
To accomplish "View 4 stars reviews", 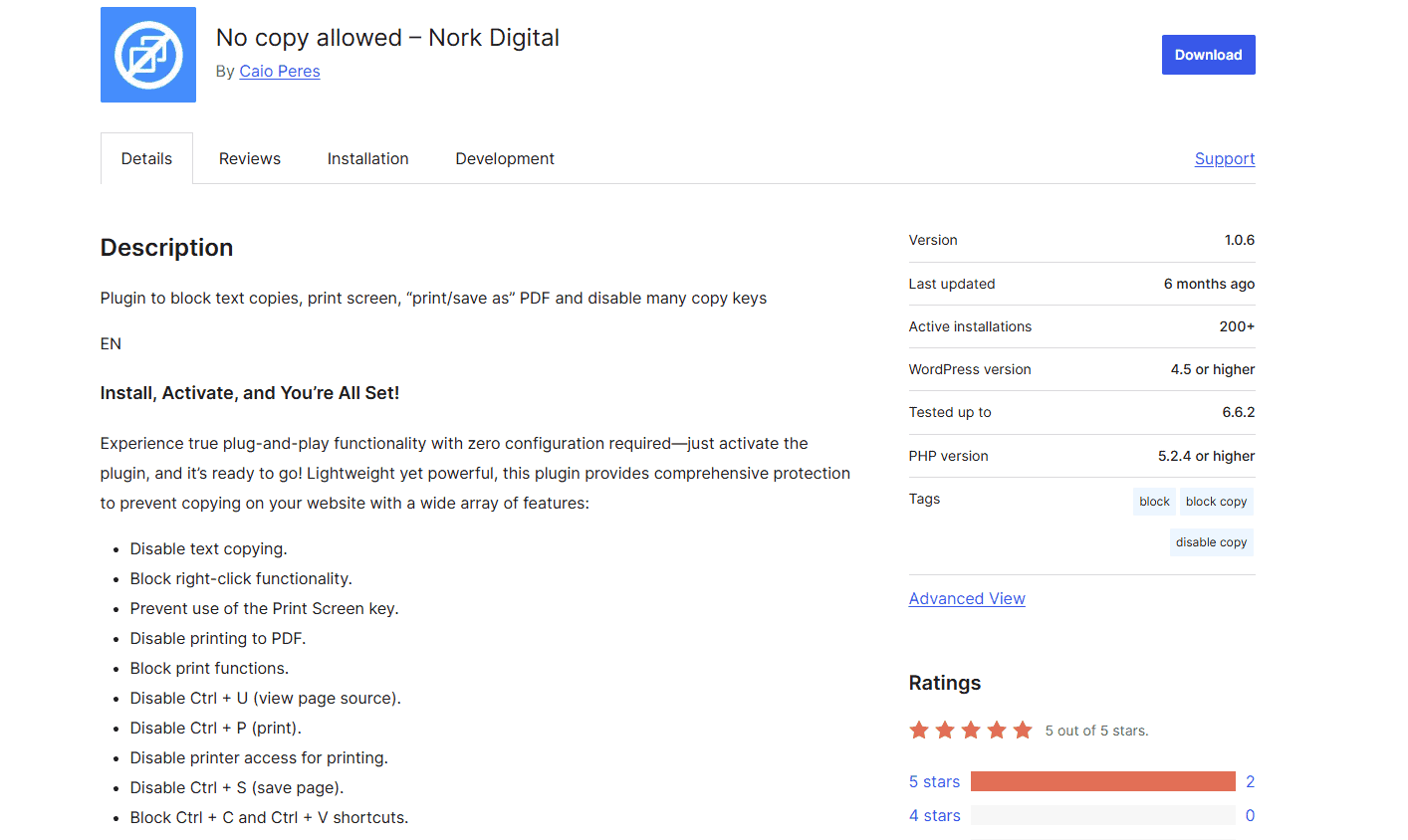I will [x=934, y=815].
